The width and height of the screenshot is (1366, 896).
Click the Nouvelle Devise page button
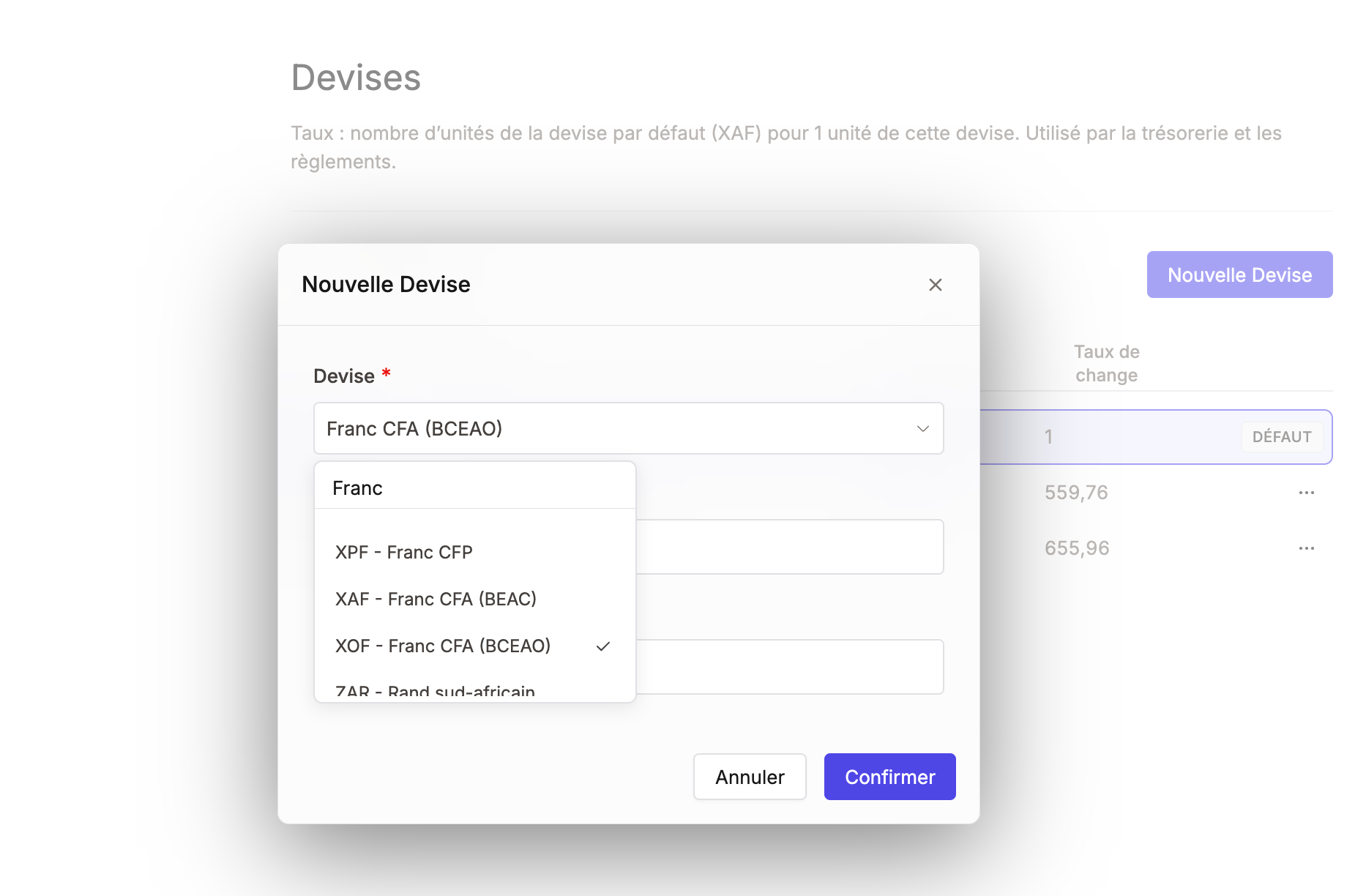click(1239, 275)
